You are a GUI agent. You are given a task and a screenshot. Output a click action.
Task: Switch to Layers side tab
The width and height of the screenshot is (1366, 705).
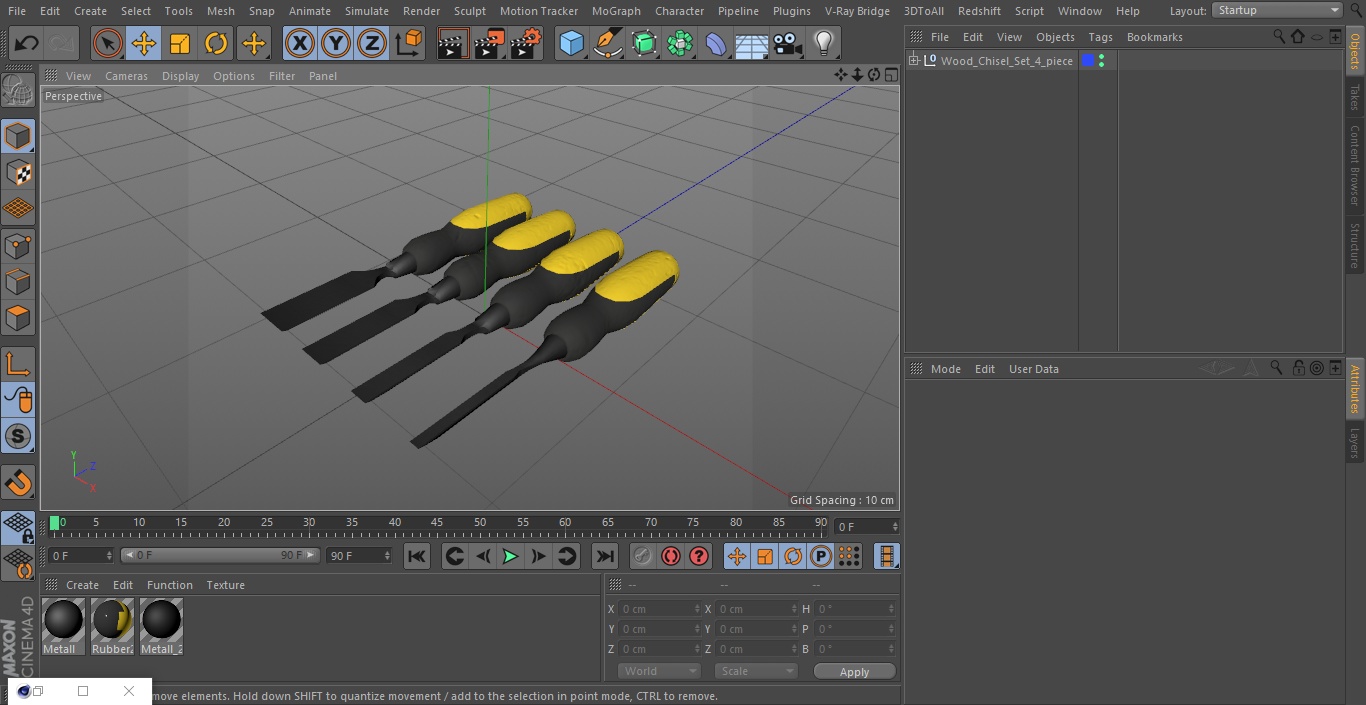click(x=1355, y=442)
